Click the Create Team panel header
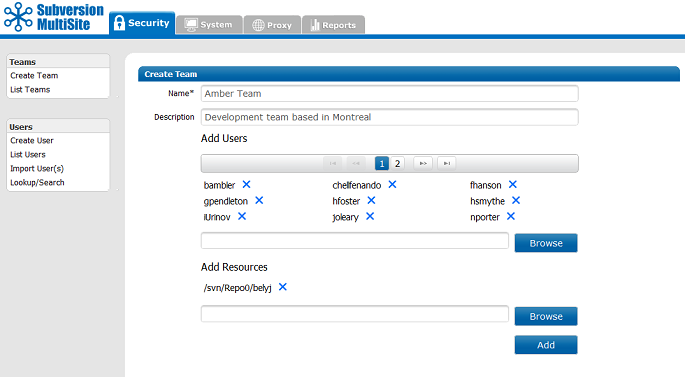This screenshot has height=377, width=685. pos(409,74)
